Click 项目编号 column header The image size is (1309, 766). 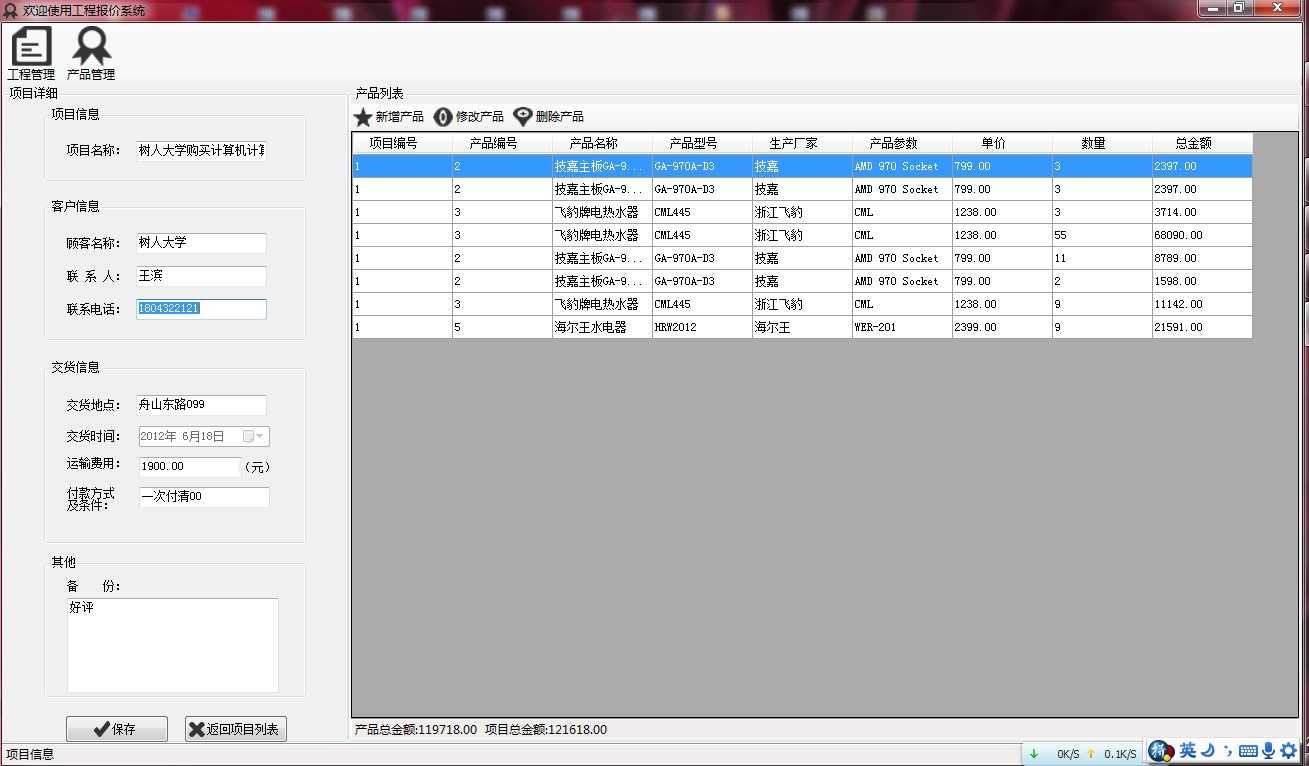(x=402, y=144)
